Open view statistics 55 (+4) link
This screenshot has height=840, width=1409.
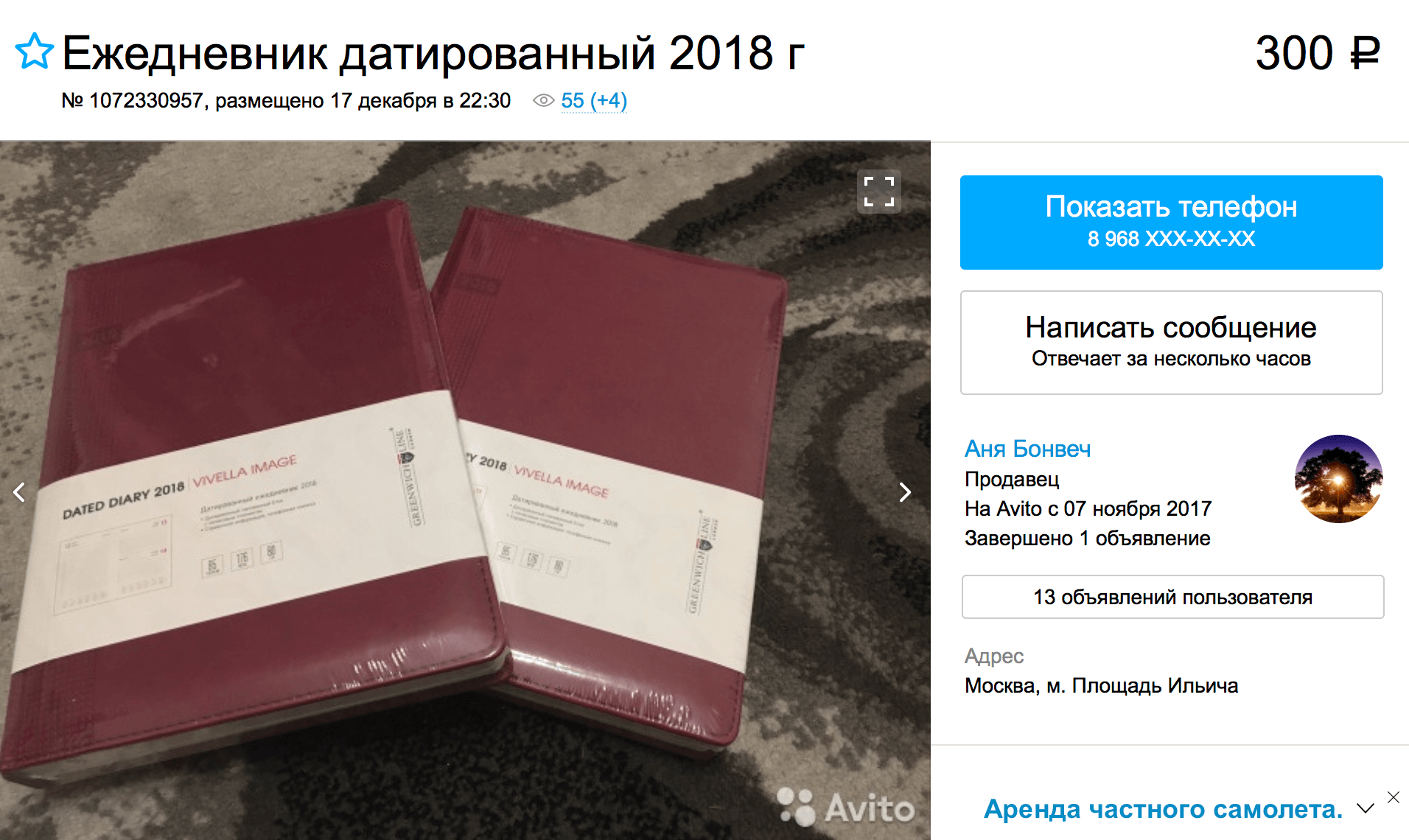(594, 101)
